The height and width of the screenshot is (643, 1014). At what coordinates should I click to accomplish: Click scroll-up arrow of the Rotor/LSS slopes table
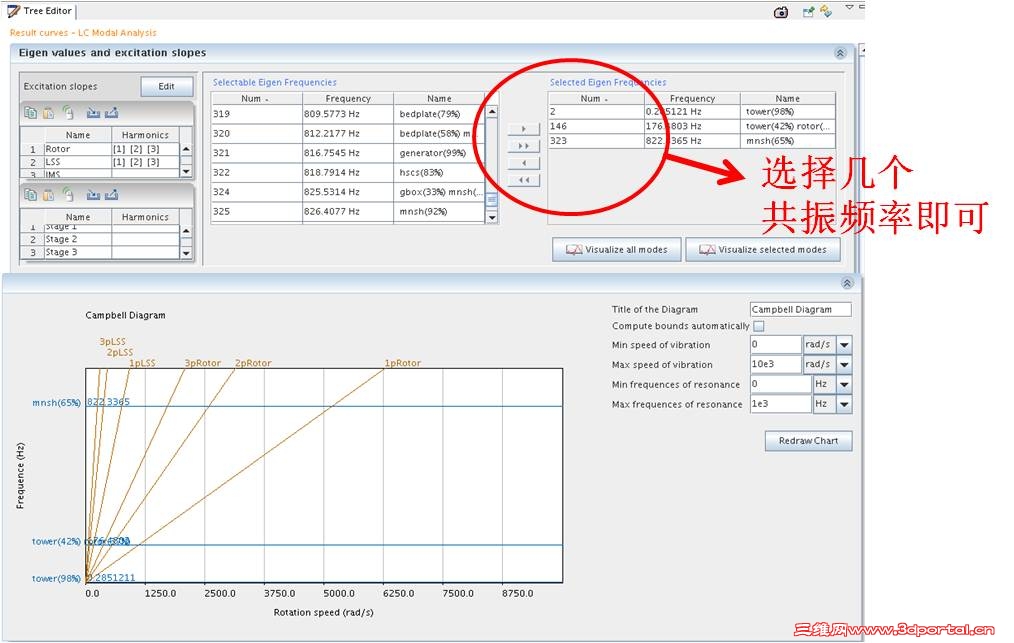point(186,149)
